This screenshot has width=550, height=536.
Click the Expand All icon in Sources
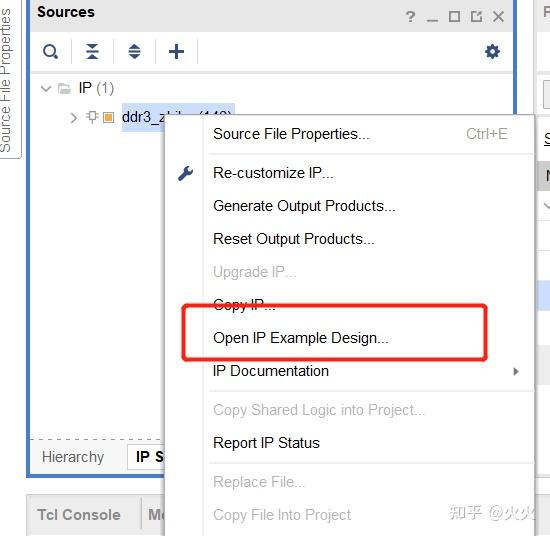134,52
